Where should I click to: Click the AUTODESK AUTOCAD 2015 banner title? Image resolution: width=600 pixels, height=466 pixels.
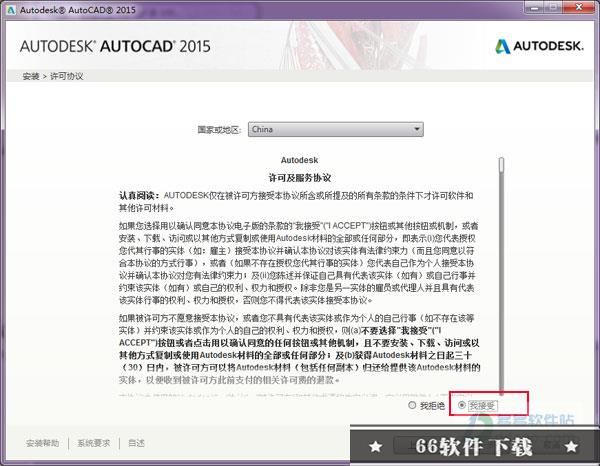coord(115,46)
